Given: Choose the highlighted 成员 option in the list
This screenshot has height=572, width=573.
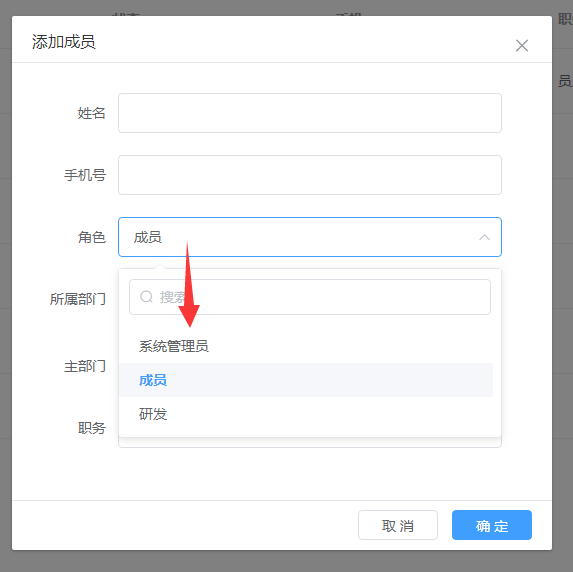Looking at the screenshot, I should tap(306, 380).
